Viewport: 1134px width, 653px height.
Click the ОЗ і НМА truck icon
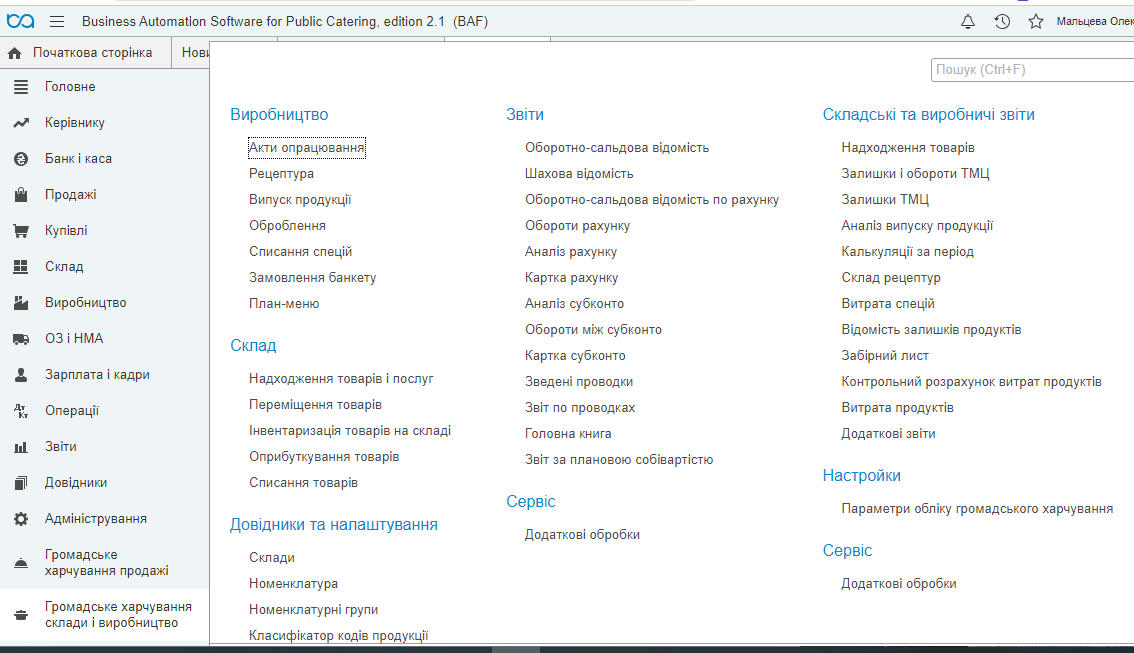click(21, 339)
